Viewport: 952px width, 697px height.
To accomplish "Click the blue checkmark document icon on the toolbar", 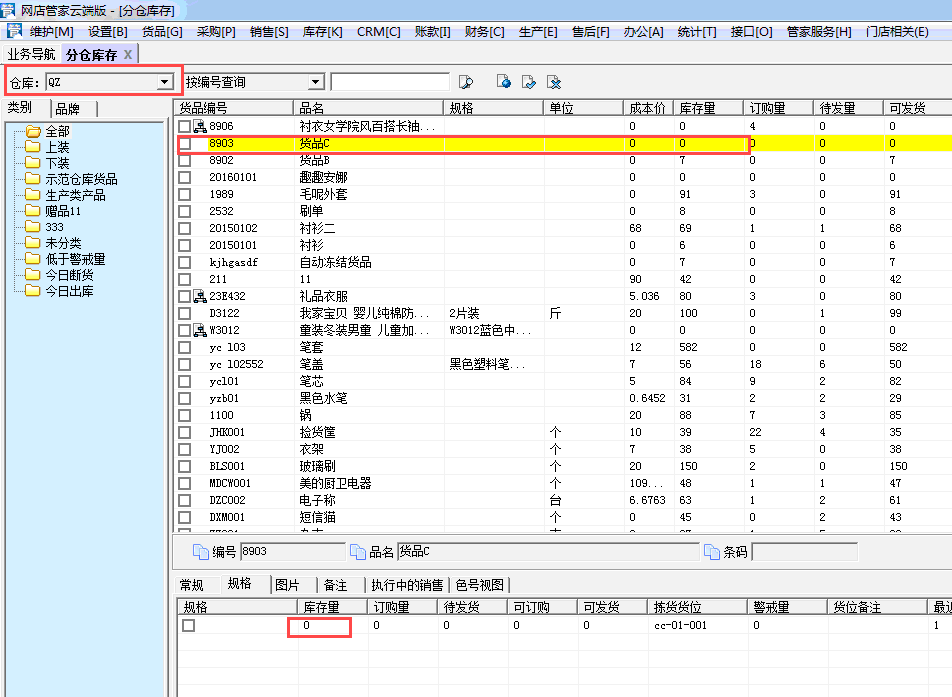I will (527, 81).
